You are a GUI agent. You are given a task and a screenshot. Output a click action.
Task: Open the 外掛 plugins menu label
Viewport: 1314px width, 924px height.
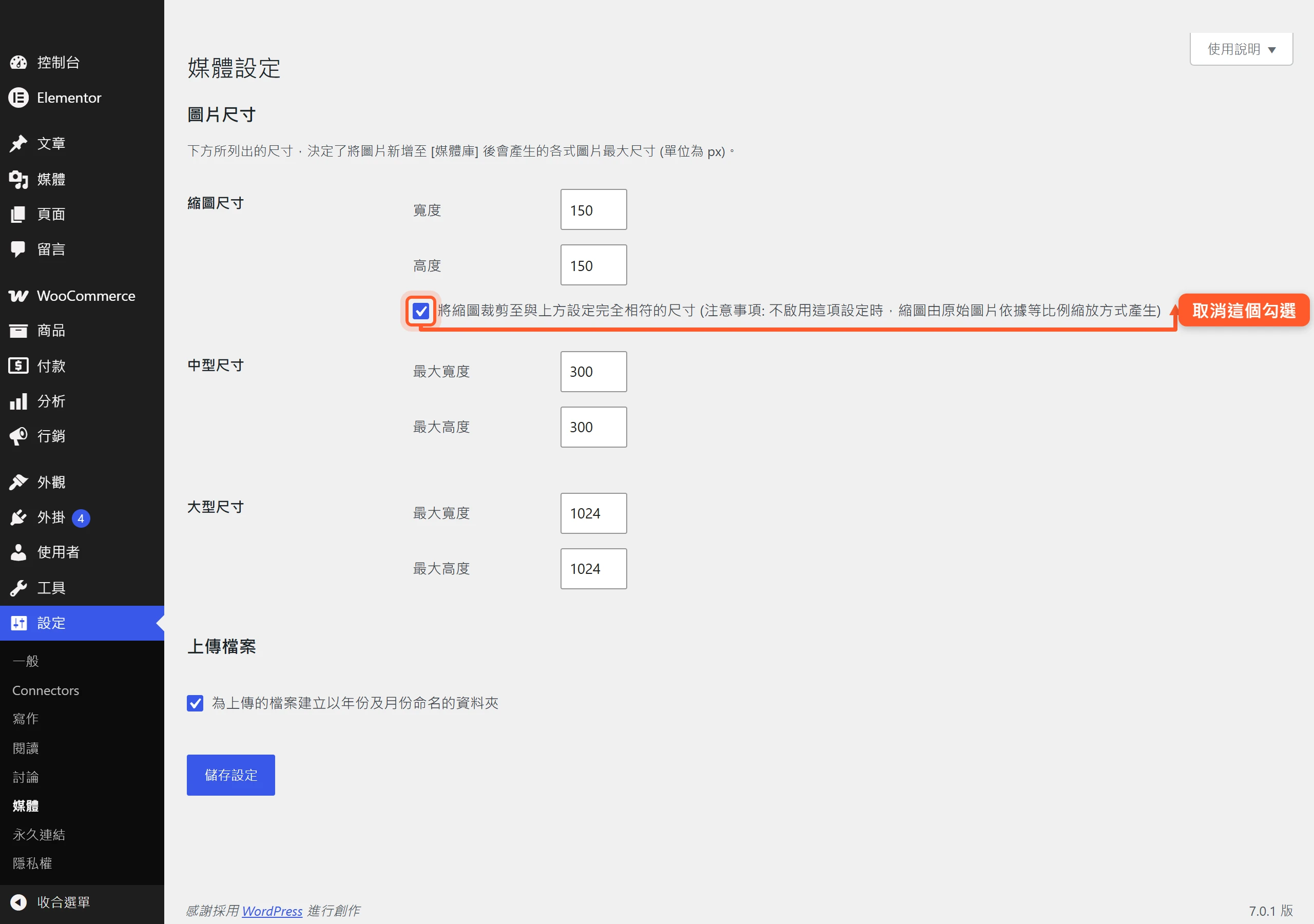click(51, 517)
